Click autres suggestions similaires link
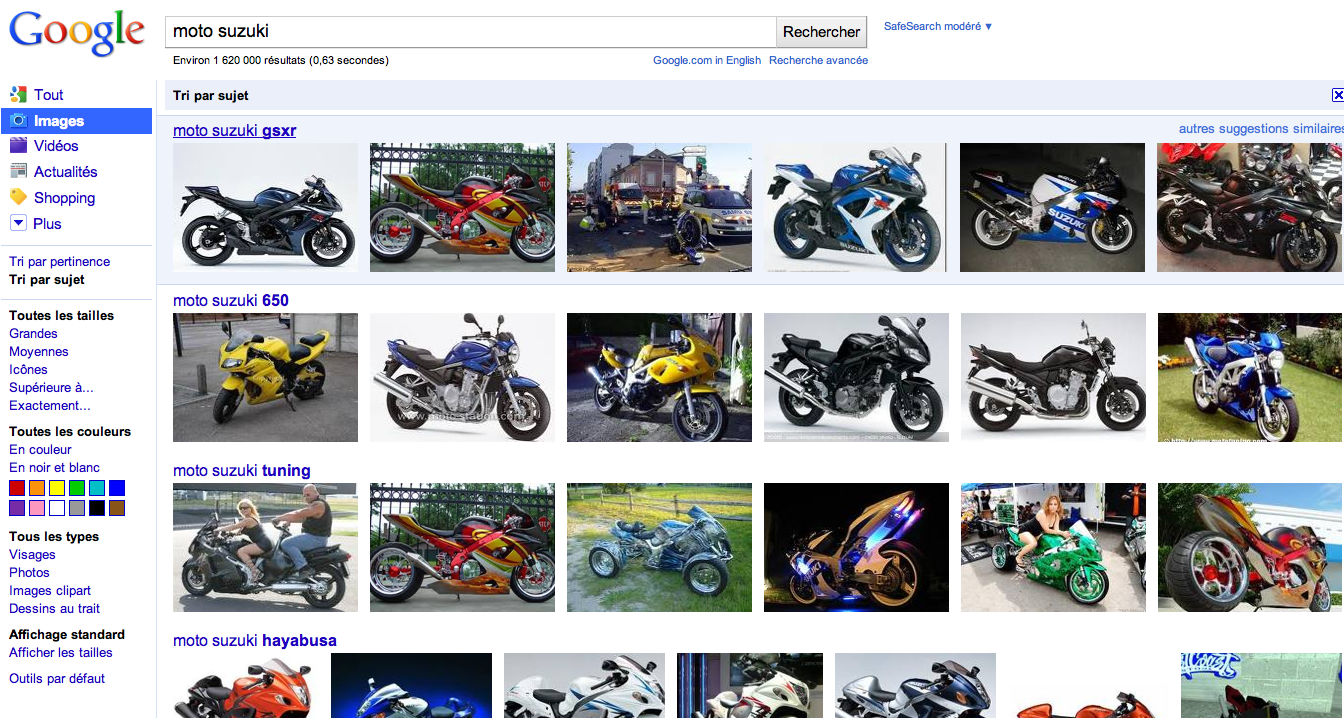Screen dimensions: 1344x718 1261,129
